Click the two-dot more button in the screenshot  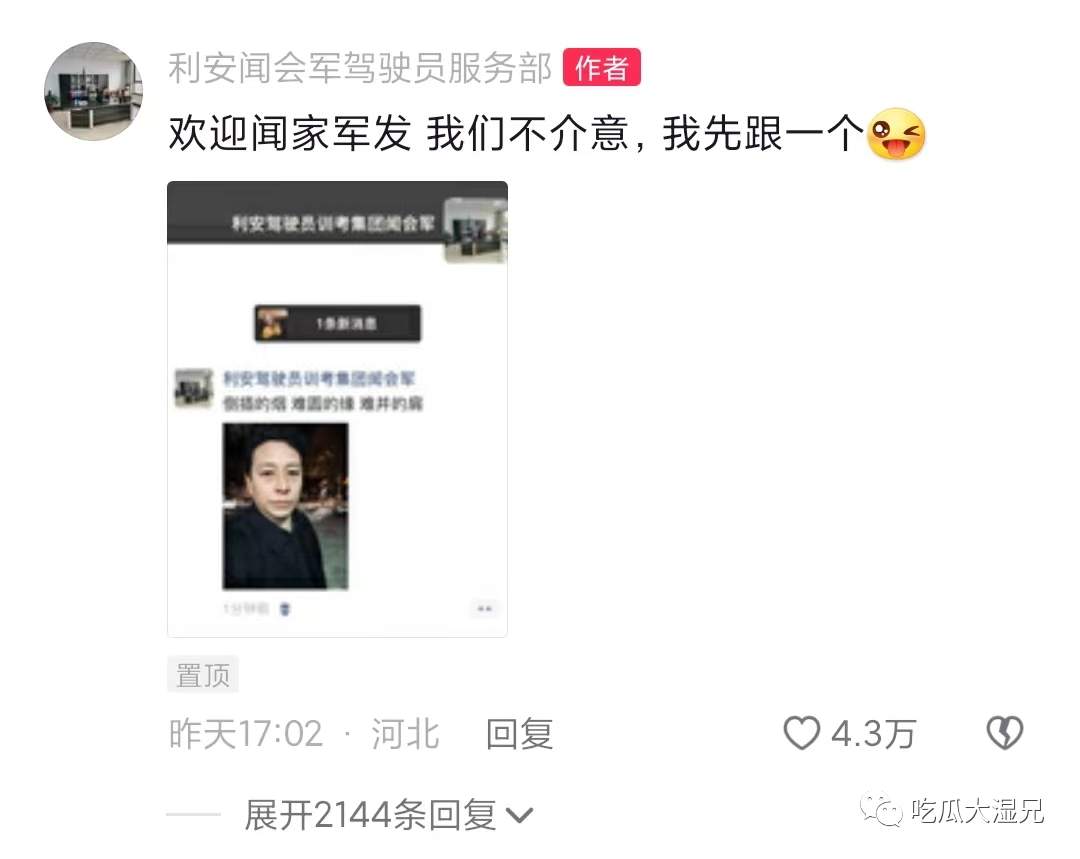click(485, 609)
